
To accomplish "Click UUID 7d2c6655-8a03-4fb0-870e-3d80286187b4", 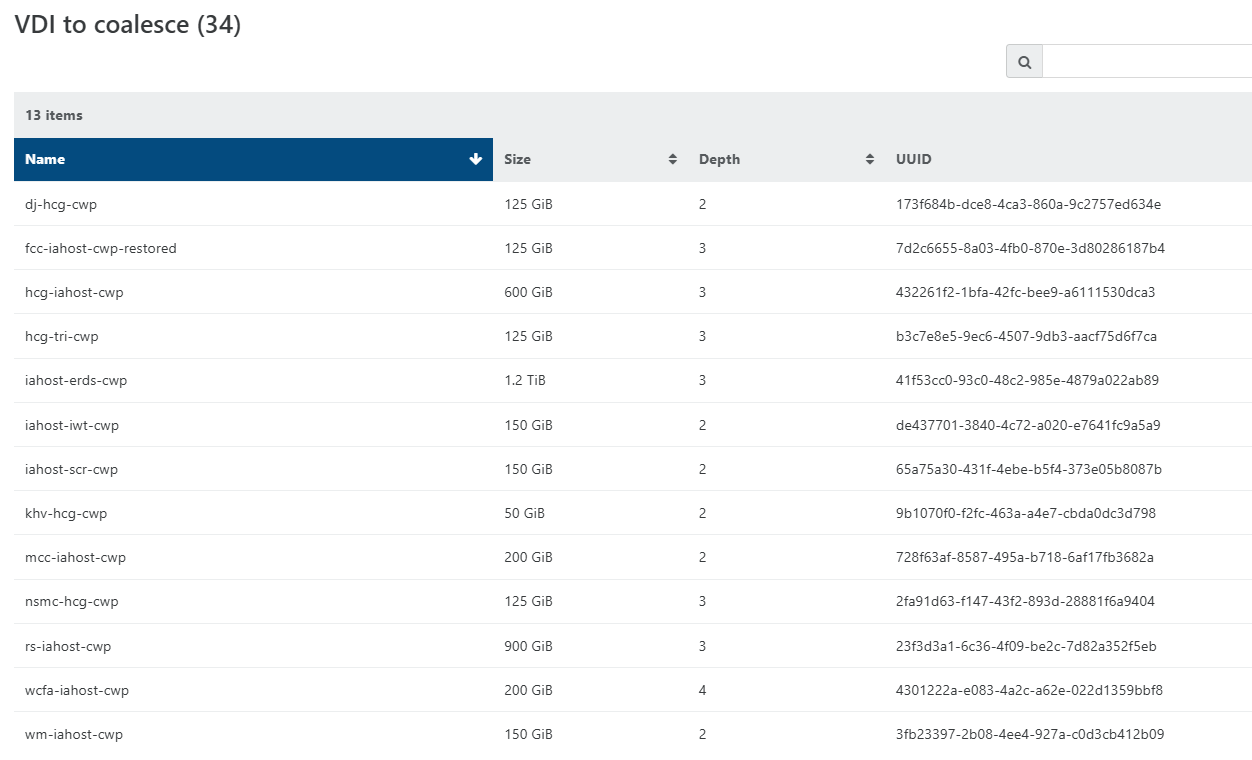I will [1030, 248].
